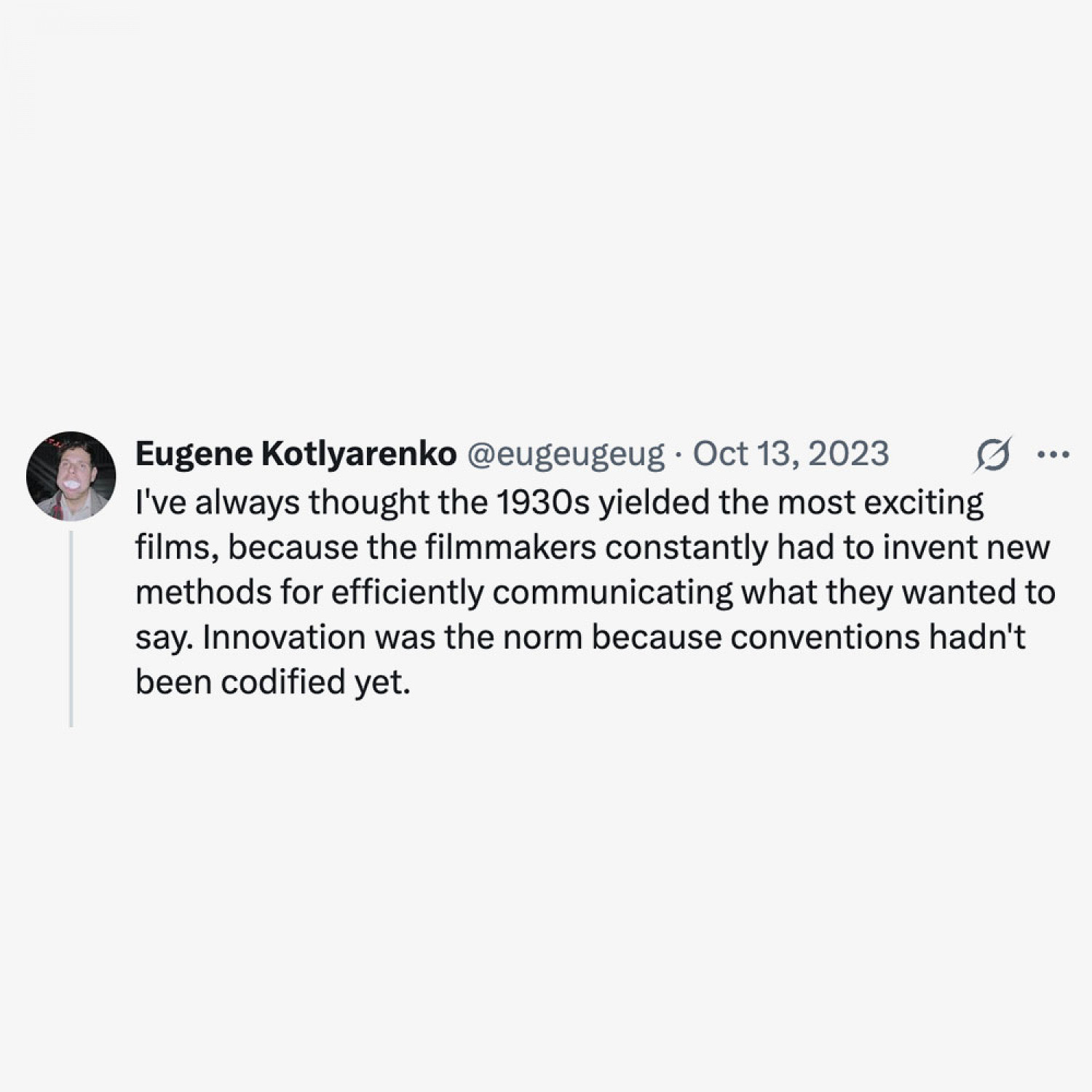Open Eugene Kotlyarenko's profile picture

click(71, 476)
